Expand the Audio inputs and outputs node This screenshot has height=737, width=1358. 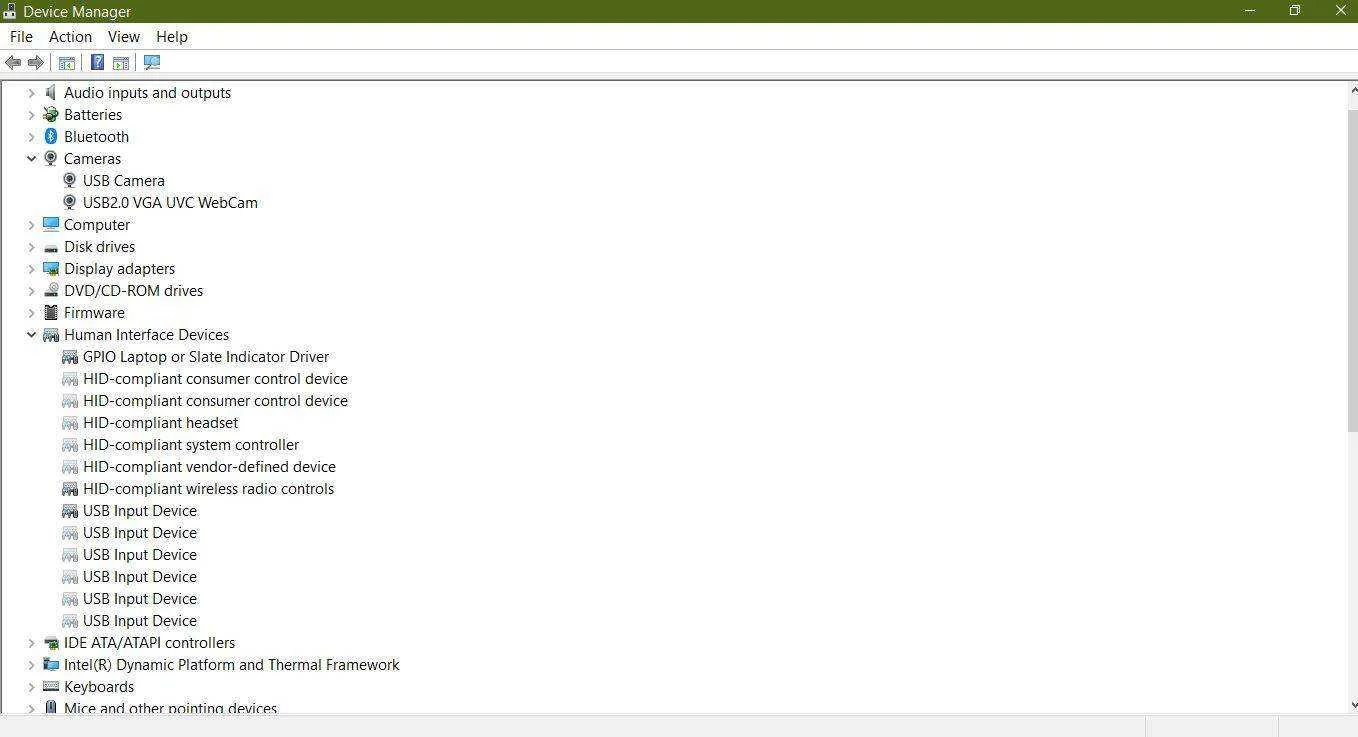[x=31, y=92]
